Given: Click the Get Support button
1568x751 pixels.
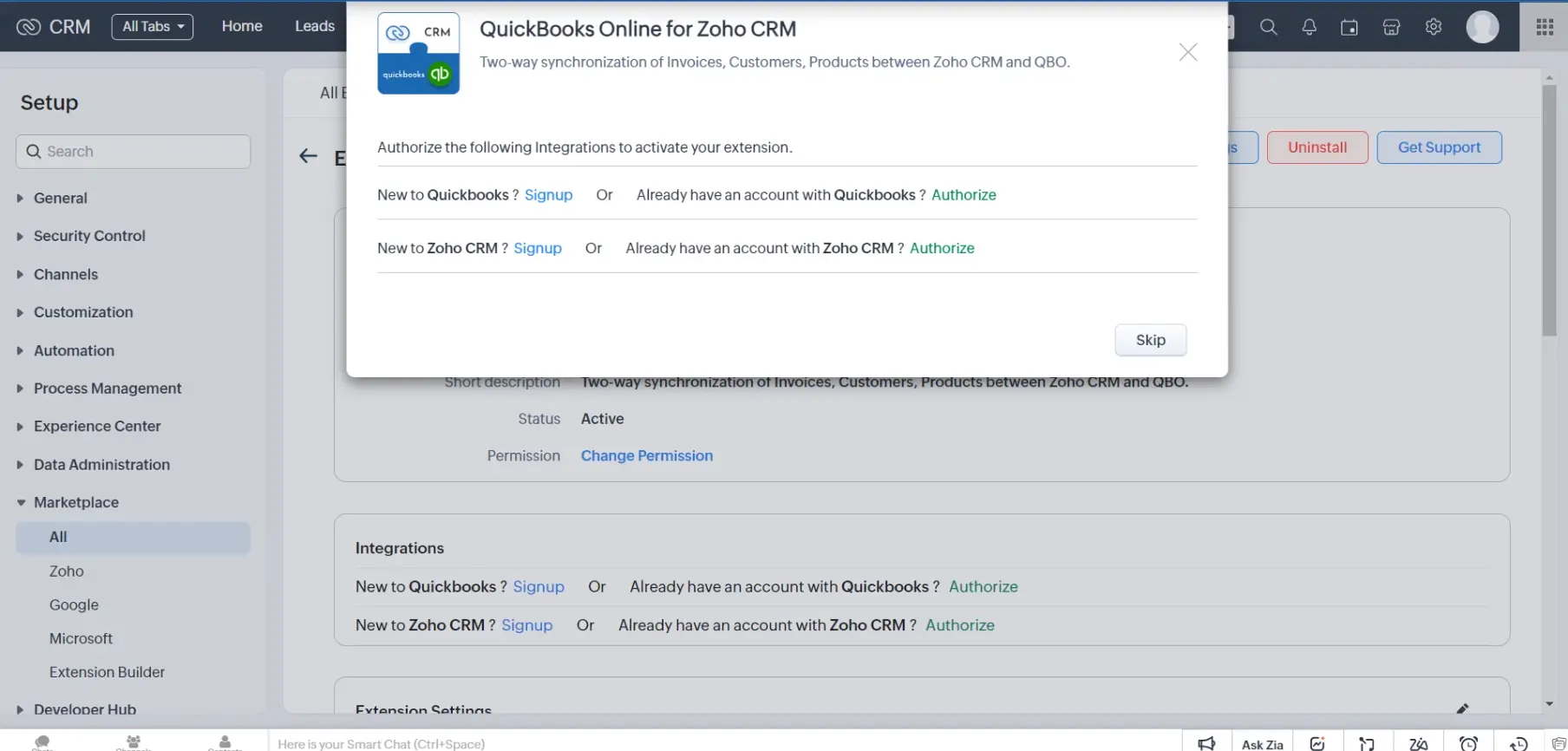Looking at the screenshot, I should 1440,147.
